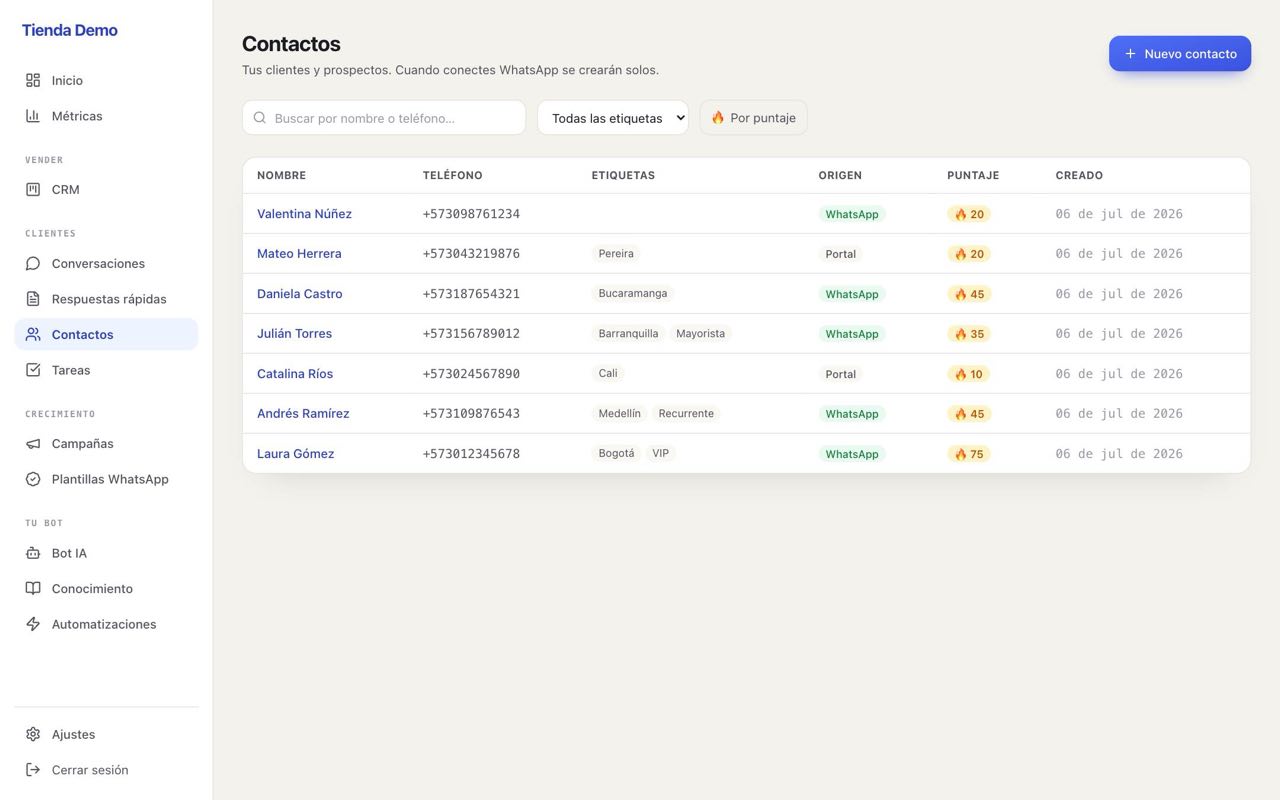
Task: Click phone number +573187654321
Action: point(471,294)
